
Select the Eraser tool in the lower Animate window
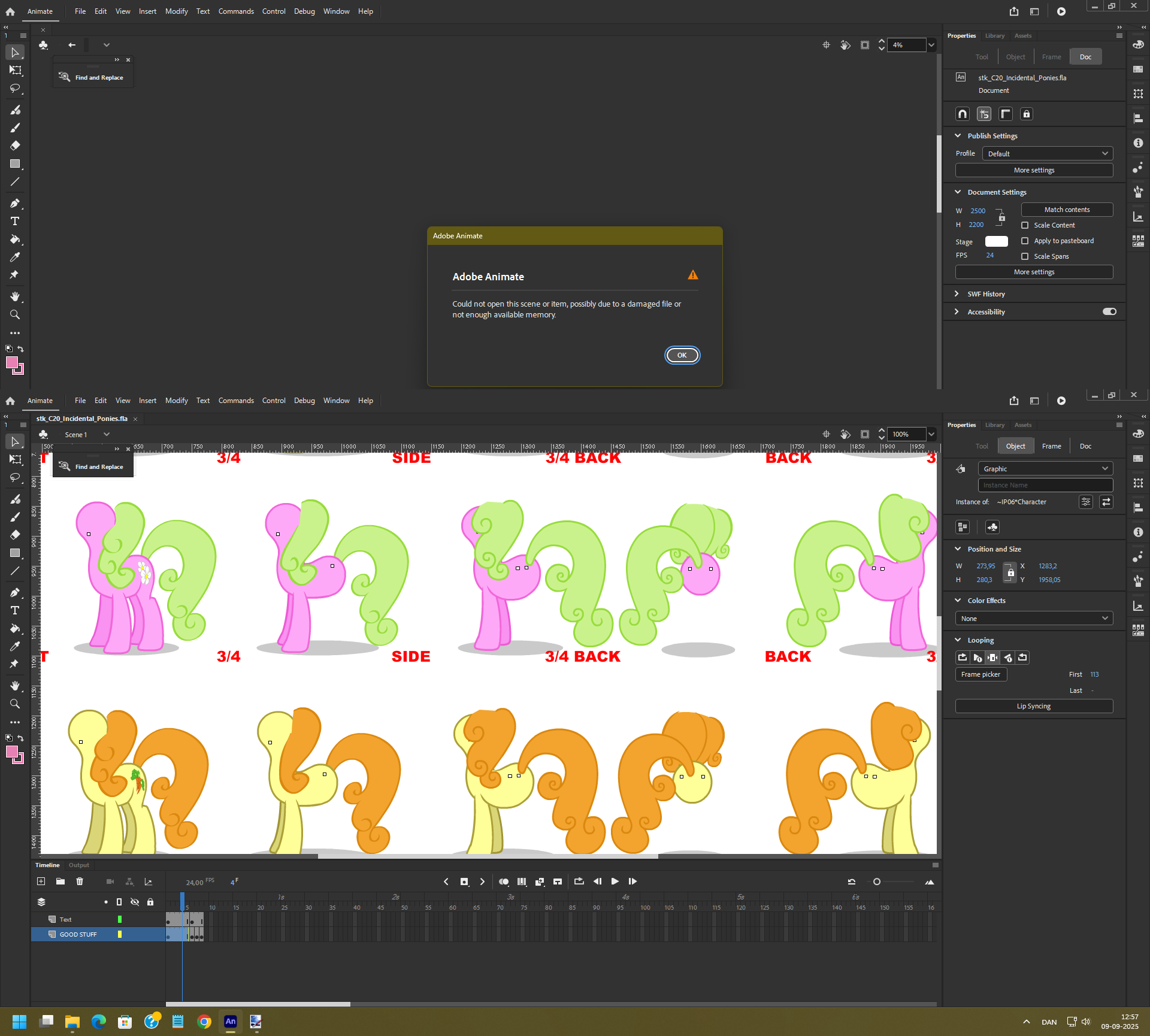15,534
